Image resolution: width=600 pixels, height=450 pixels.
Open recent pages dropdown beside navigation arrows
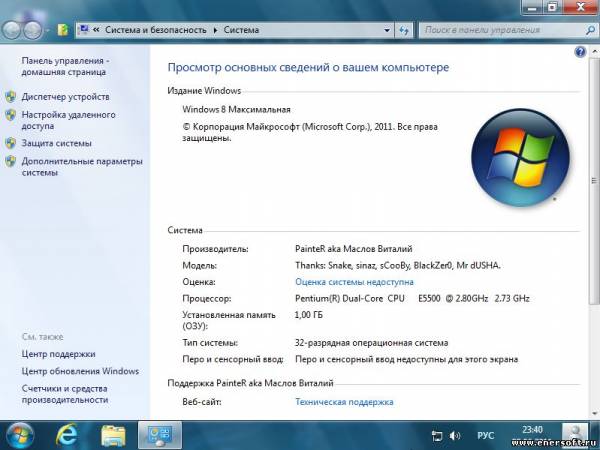[47, 30]
